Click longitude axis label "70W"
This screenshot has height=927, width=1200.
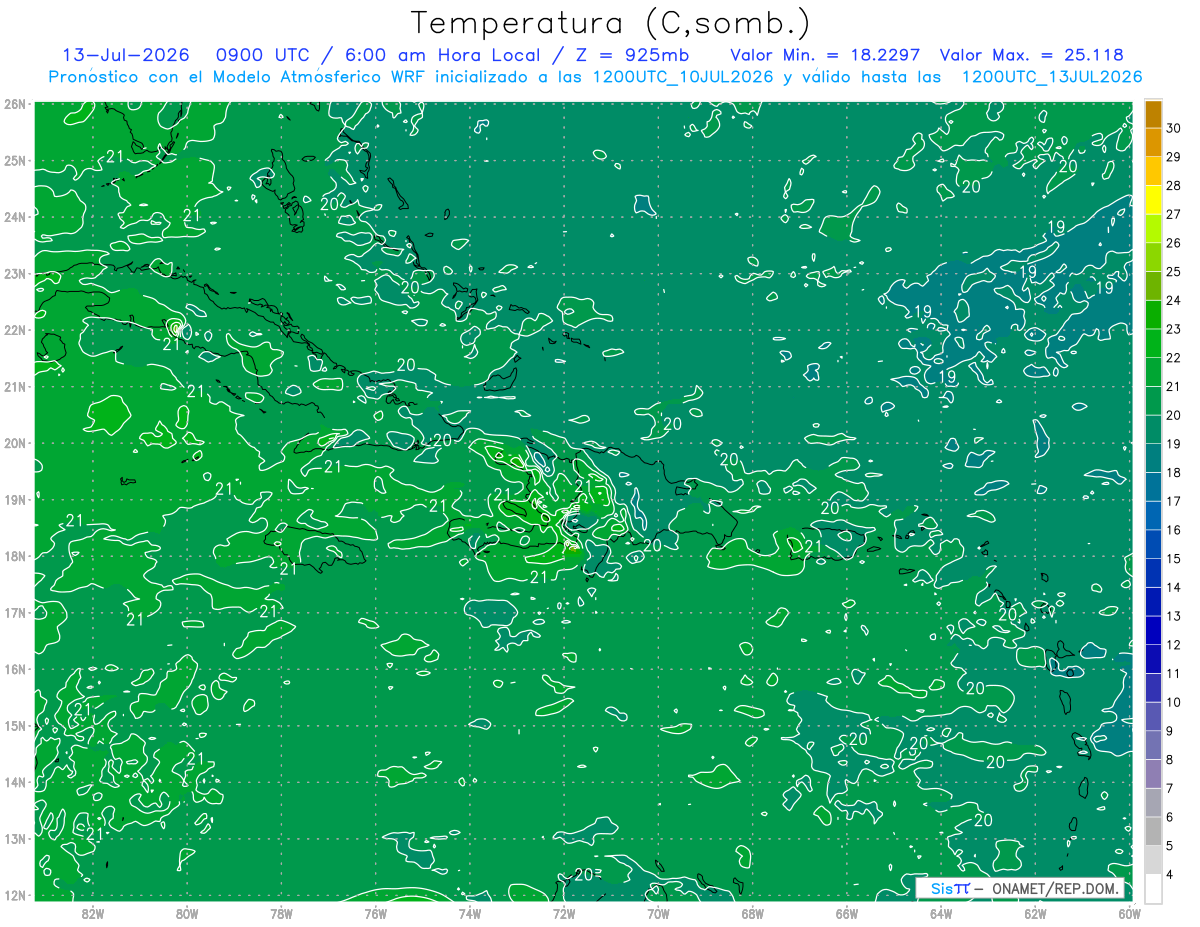[x=658, y=913]
